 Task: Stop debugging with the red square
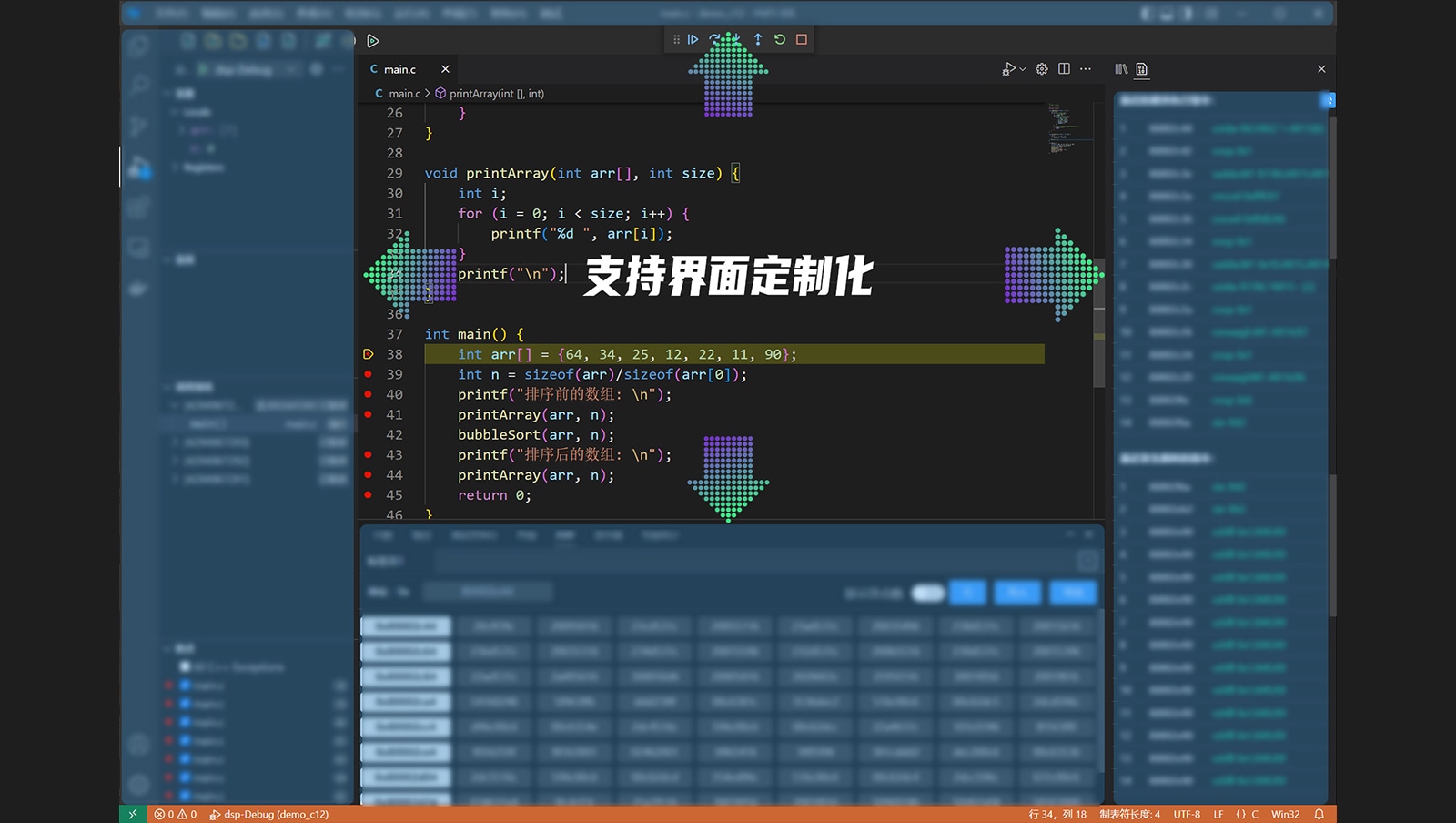click(x=802, y=39)
